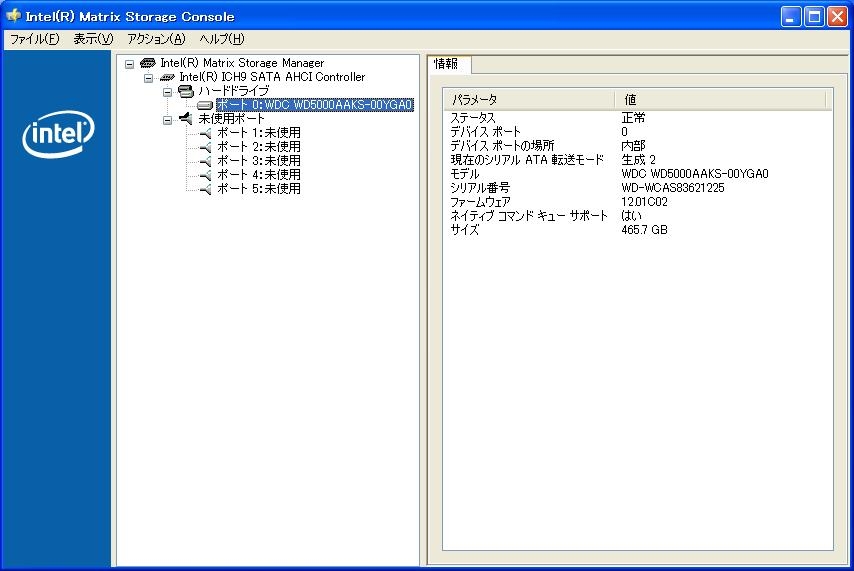
Task: Select Intel(R) ICH9 SATA AHCI Controller label
Action: click(272, 77)
